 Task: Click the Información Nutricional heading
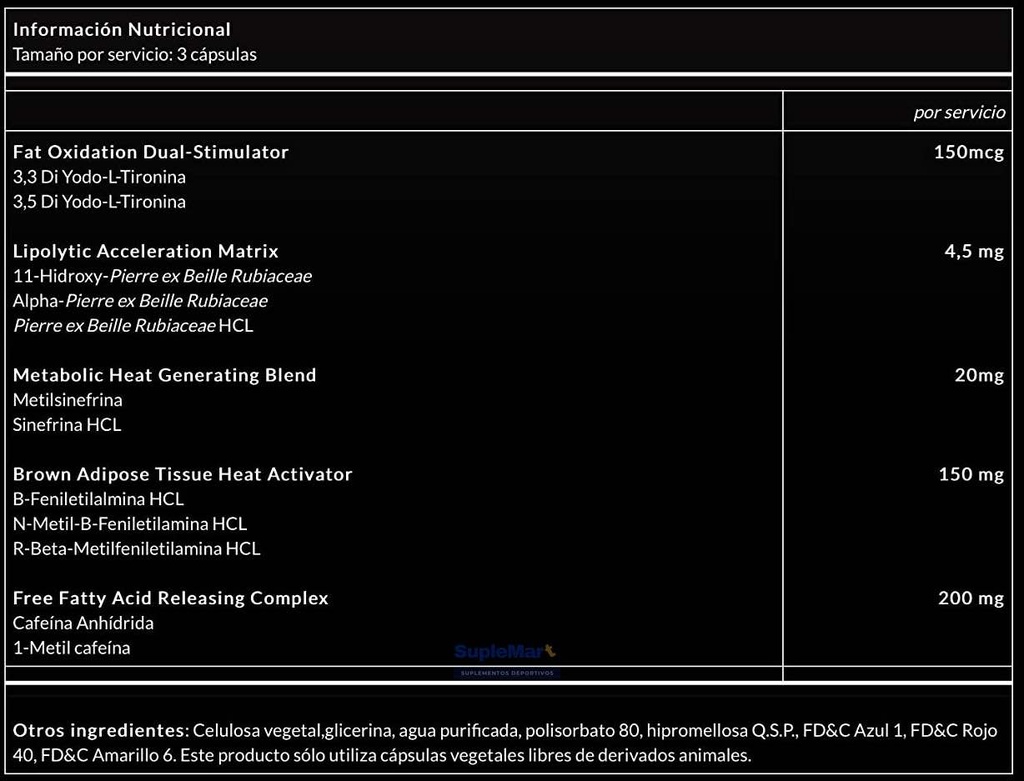point(121,30)
